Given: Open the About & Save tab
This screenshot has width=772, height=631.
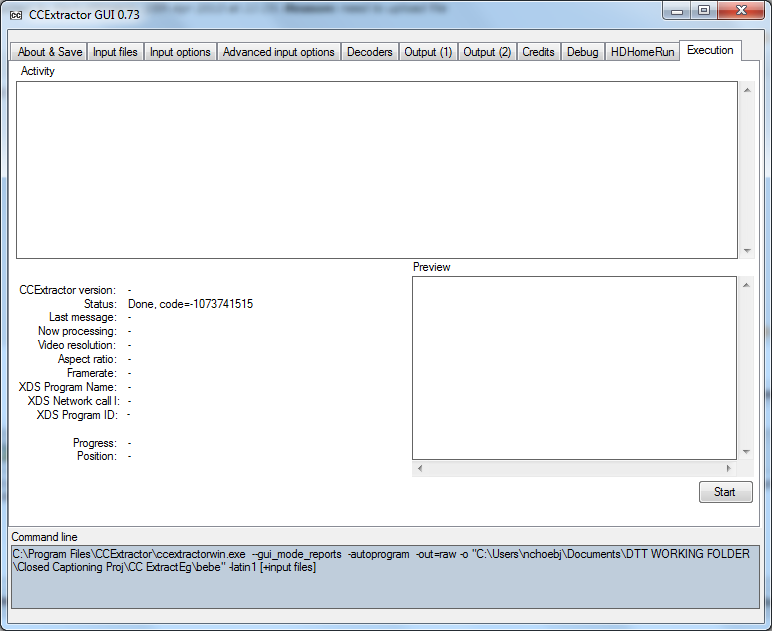Looking at the screenshot, I should click(x=49, y=52).
